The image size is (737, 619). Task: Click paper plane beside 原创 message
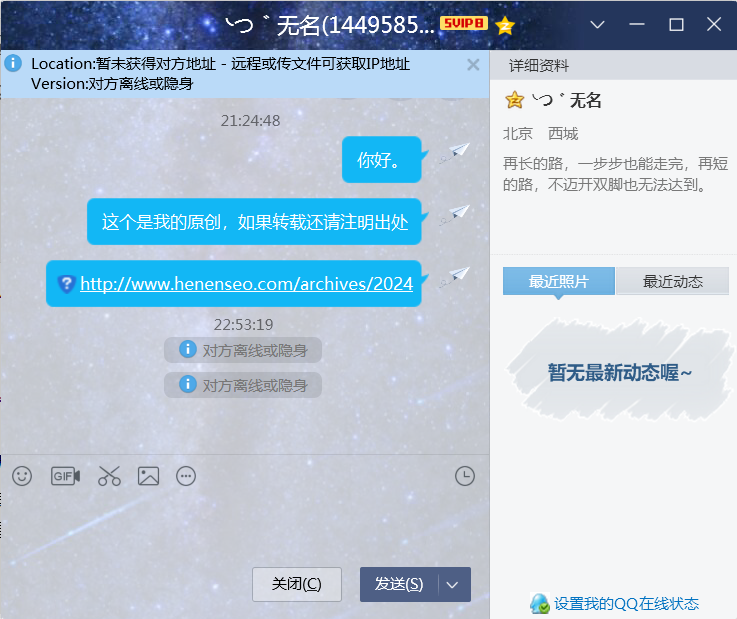click(x=455, y=214)
